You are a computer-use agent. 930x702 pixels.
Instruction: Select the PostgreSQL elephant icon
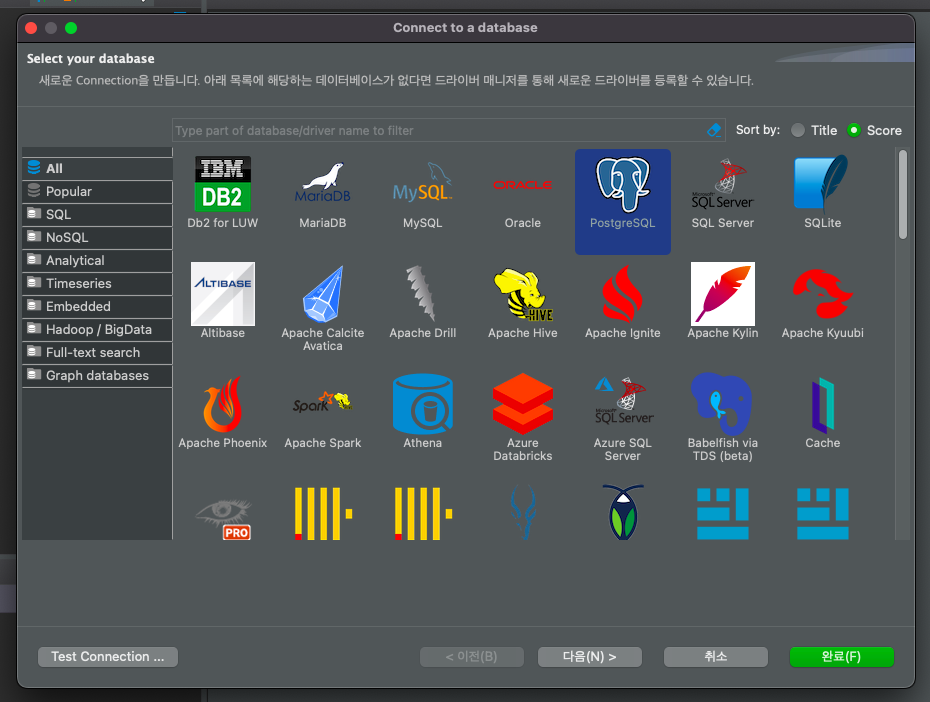623,184
